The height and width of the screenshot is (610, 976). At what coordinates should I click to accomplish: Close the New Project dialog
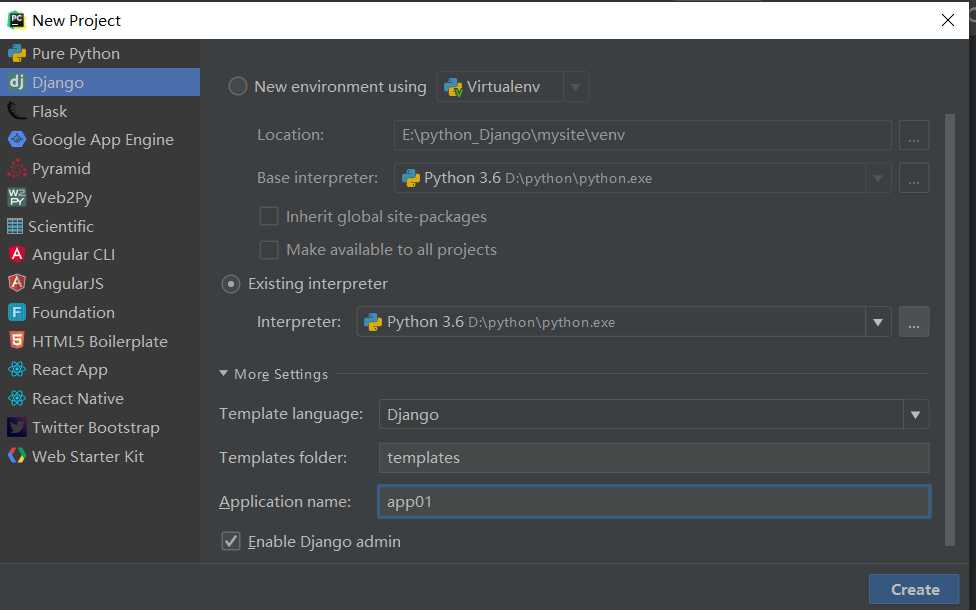[948, 20]
